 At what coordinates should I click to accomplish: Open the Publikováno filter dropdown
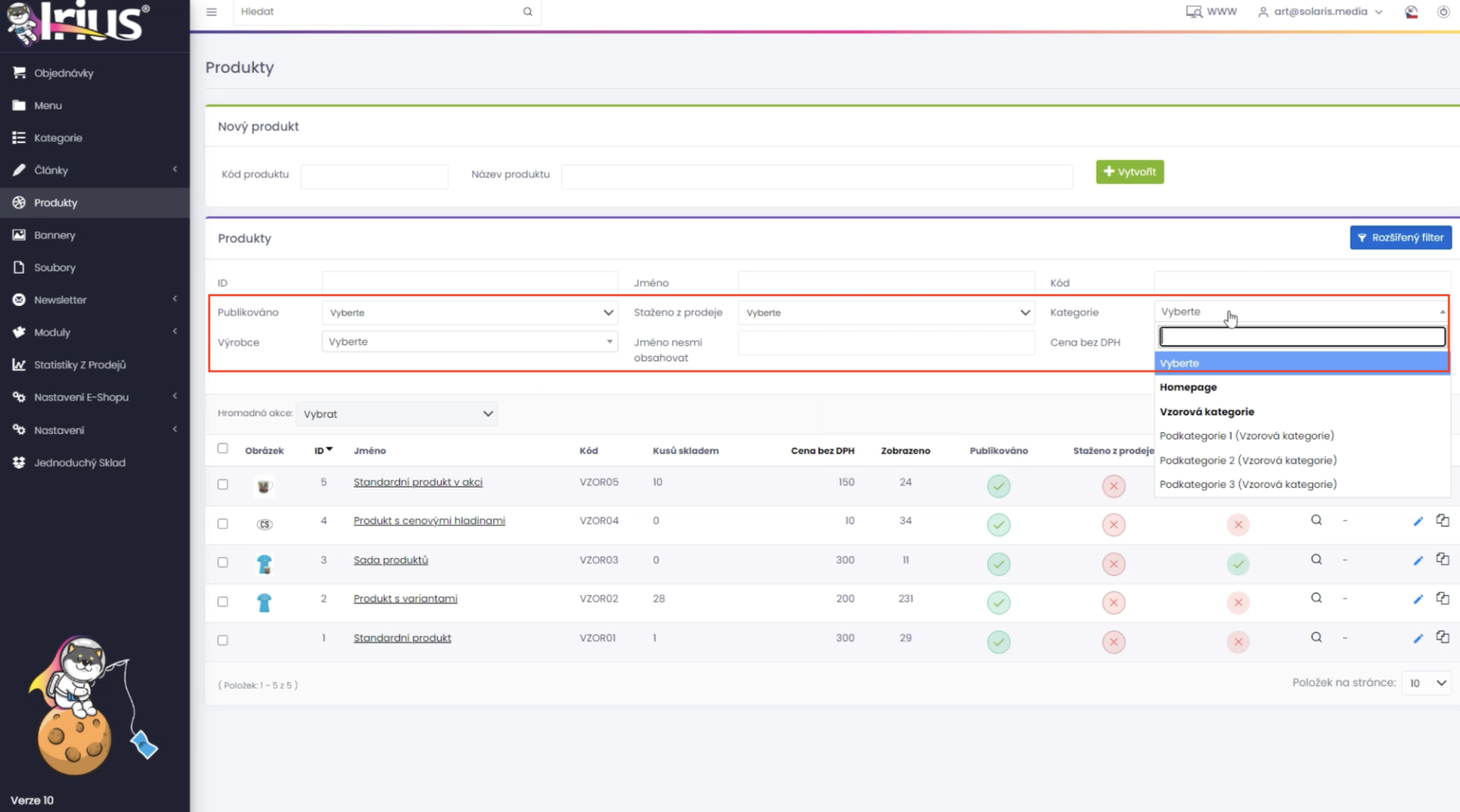tap(469, 312)
